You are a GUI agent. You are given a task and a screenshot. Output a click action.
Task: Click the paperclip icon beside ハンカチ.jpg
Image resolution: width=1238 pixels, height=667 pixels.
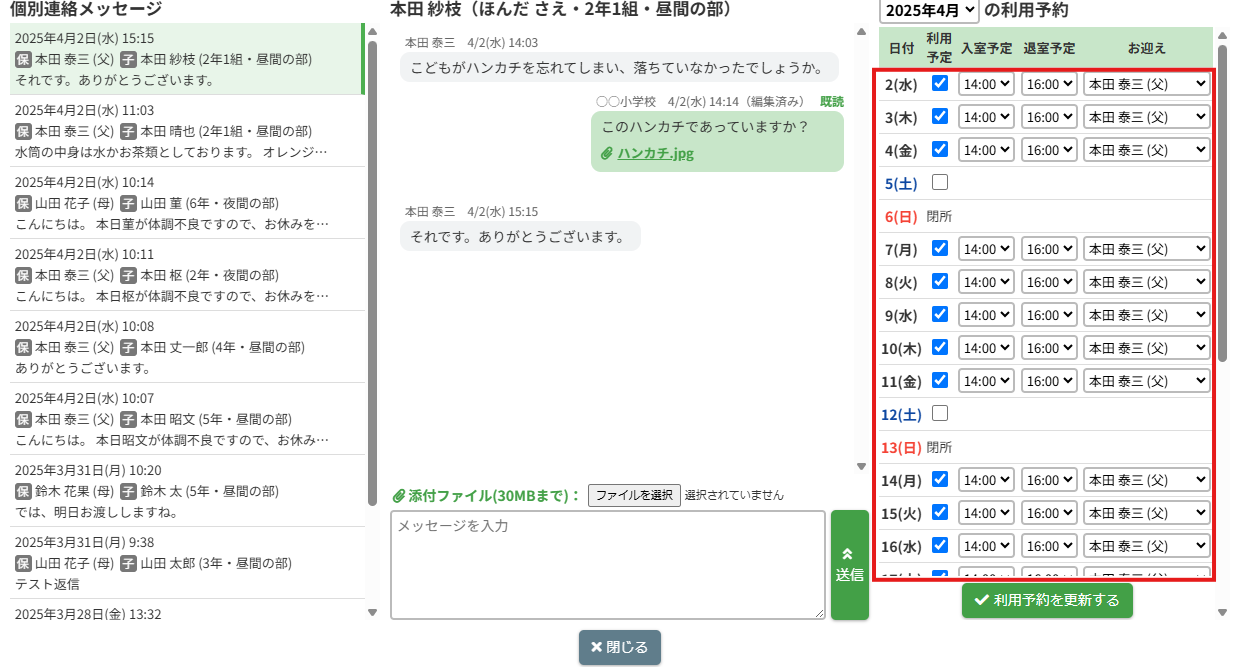tap(607, 154)
